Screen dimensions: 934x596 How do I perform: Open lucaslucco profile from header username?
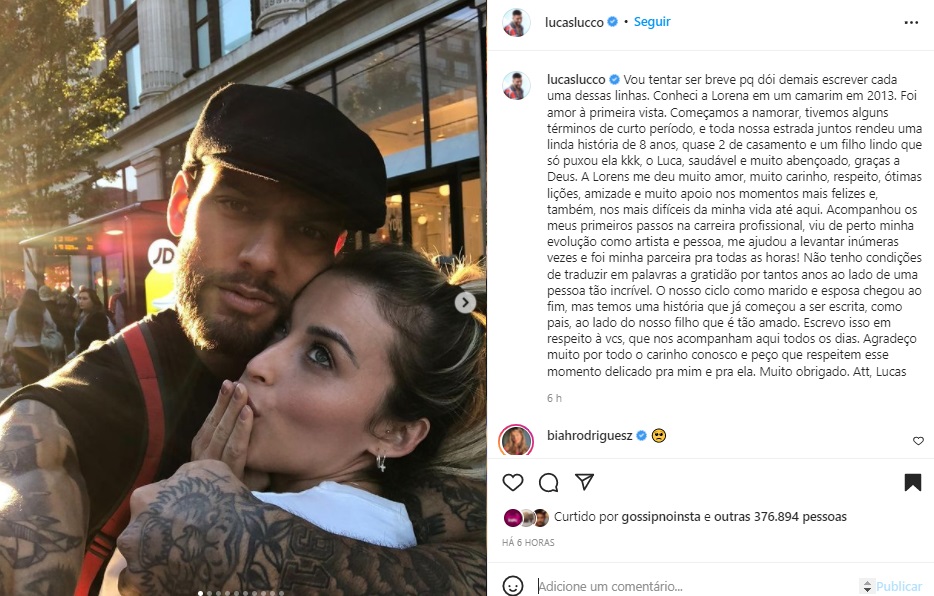(x=574, y=23)
